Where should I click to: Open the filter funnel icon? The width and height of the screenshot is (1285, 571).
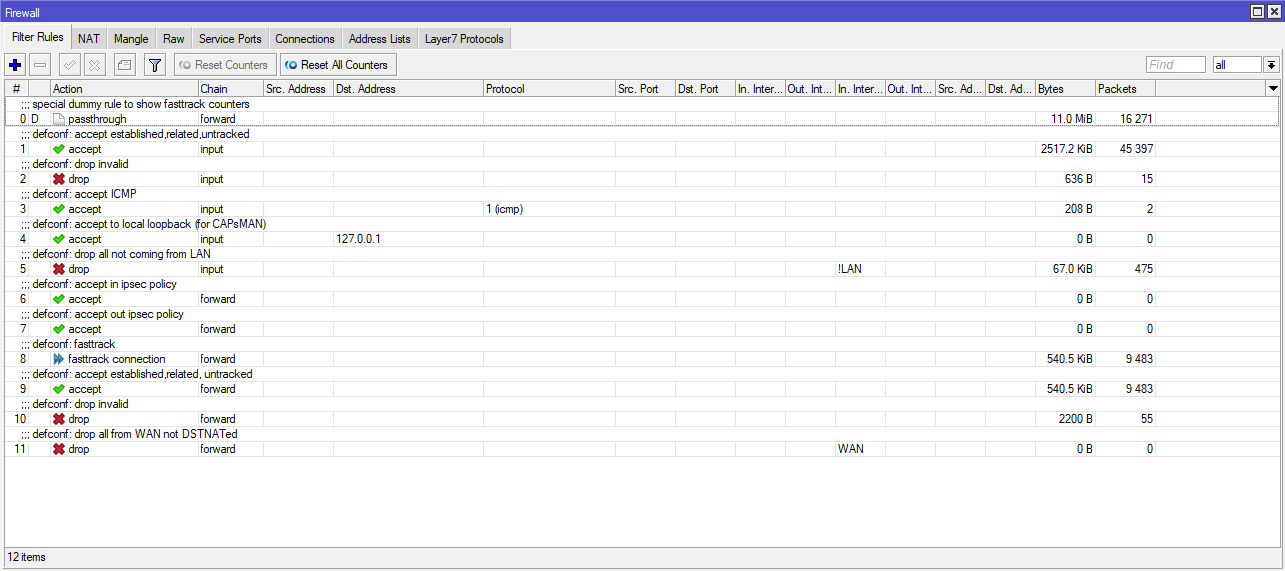(x=154, y=65)
